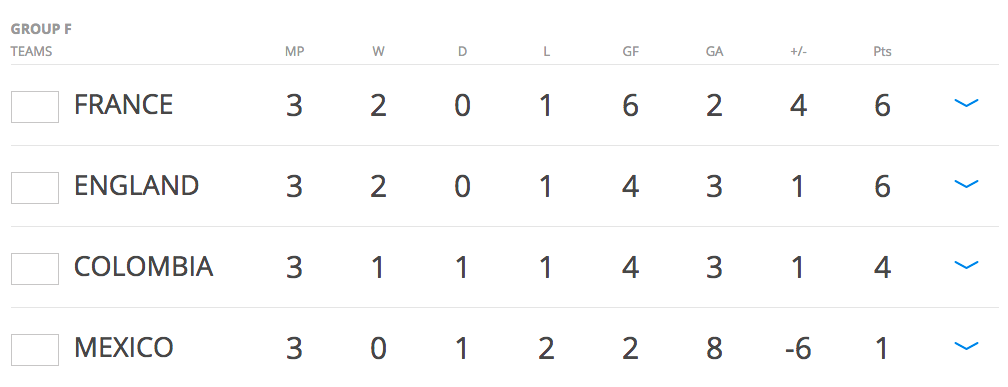Expand the France row chevron

tap(966, 103)
